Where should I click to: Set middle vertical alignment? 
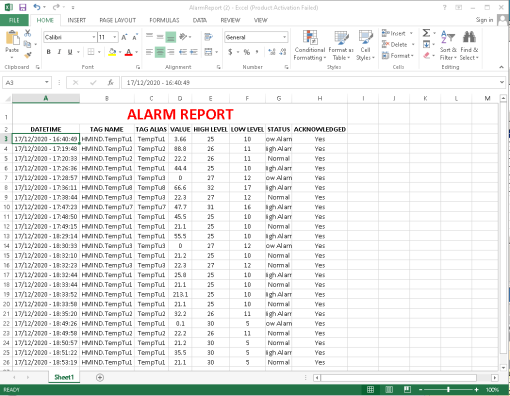click(x=160, y=37)
